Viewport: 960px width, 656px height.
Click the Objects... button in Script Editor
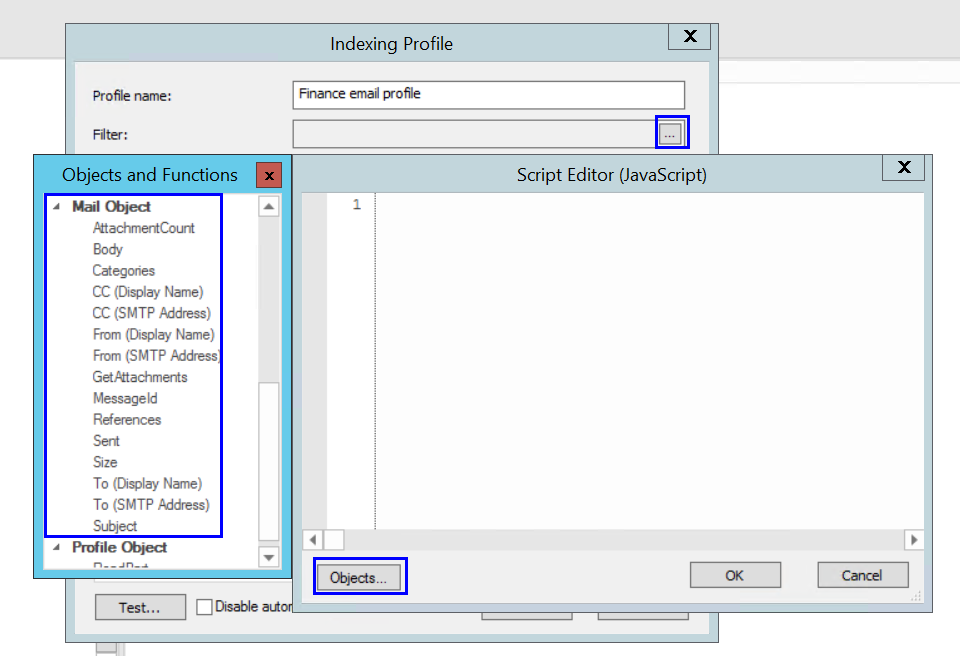359,575
